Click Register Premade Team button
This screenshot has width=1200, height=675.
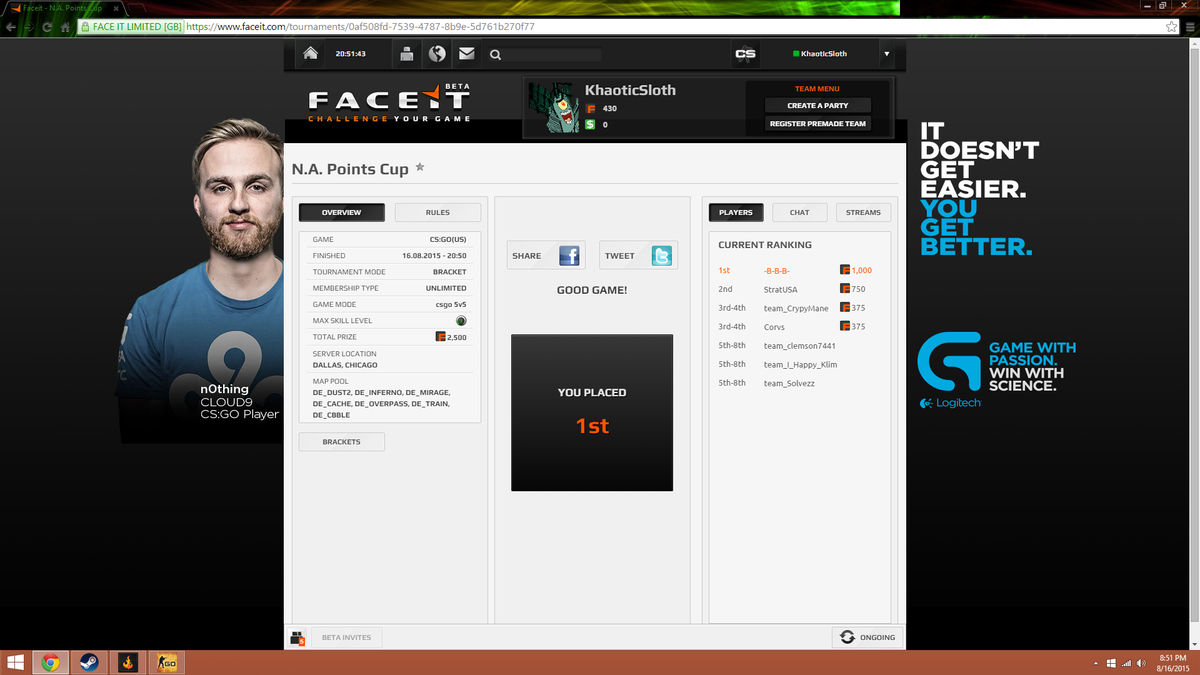coord(818,124)
